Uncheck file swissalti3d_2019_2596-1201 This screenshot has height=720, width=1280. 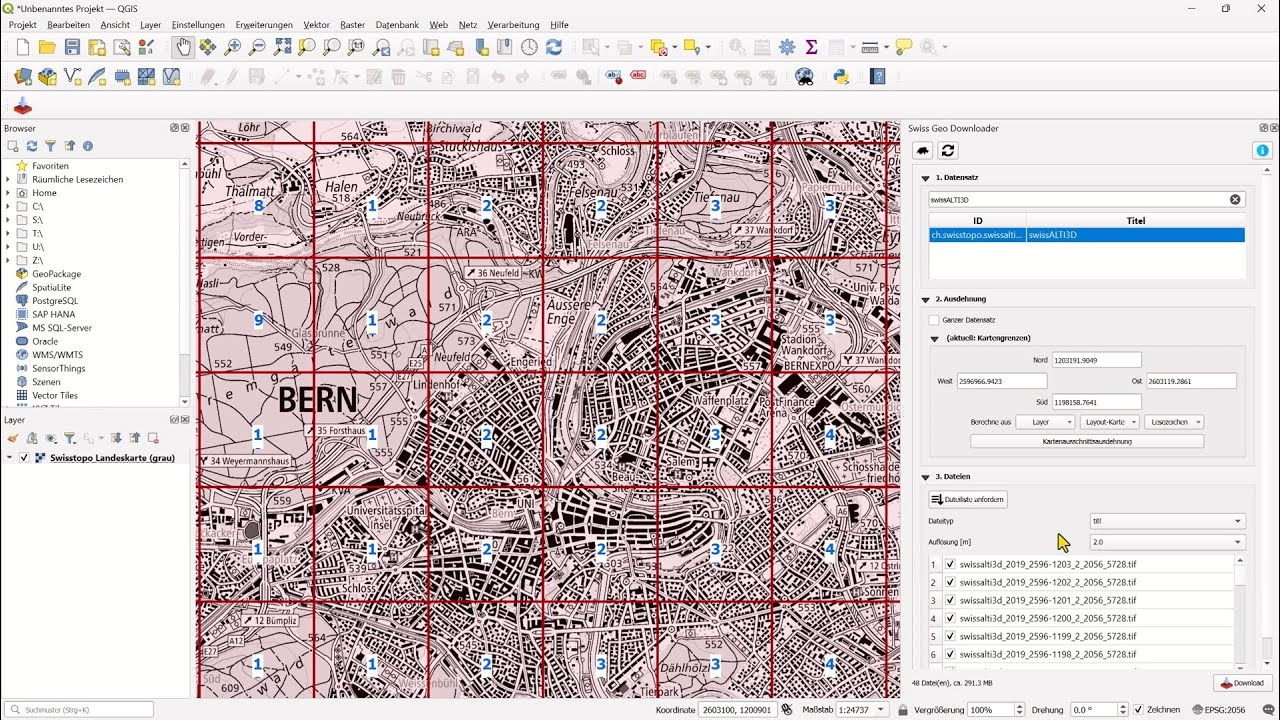[950, 600]
